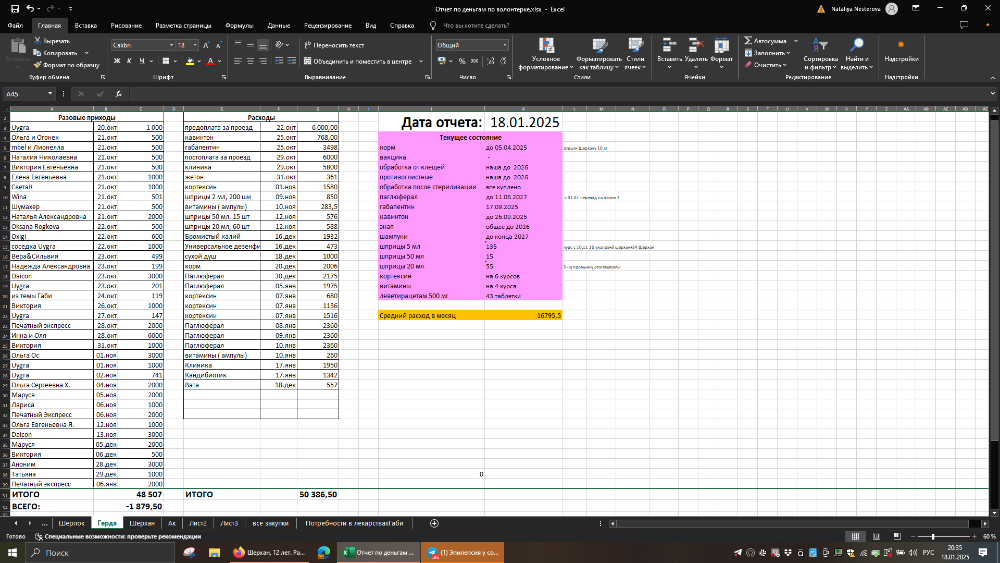
Task: Open Firefox from Windows taskbar
Action: [237, 552]
